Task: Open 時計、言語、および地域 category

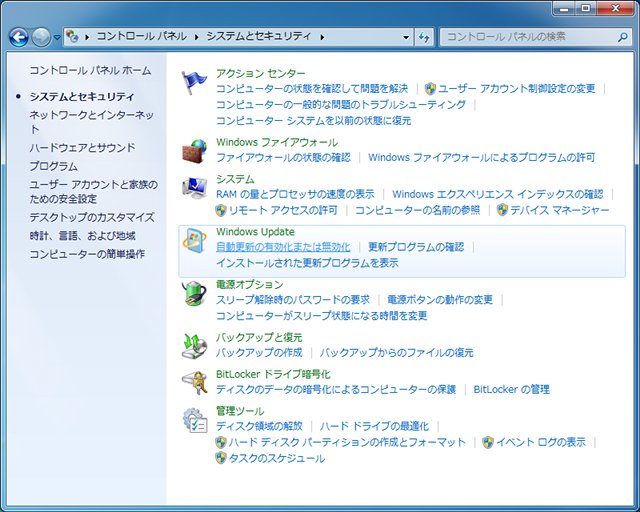Action: (x=82, y=236)
